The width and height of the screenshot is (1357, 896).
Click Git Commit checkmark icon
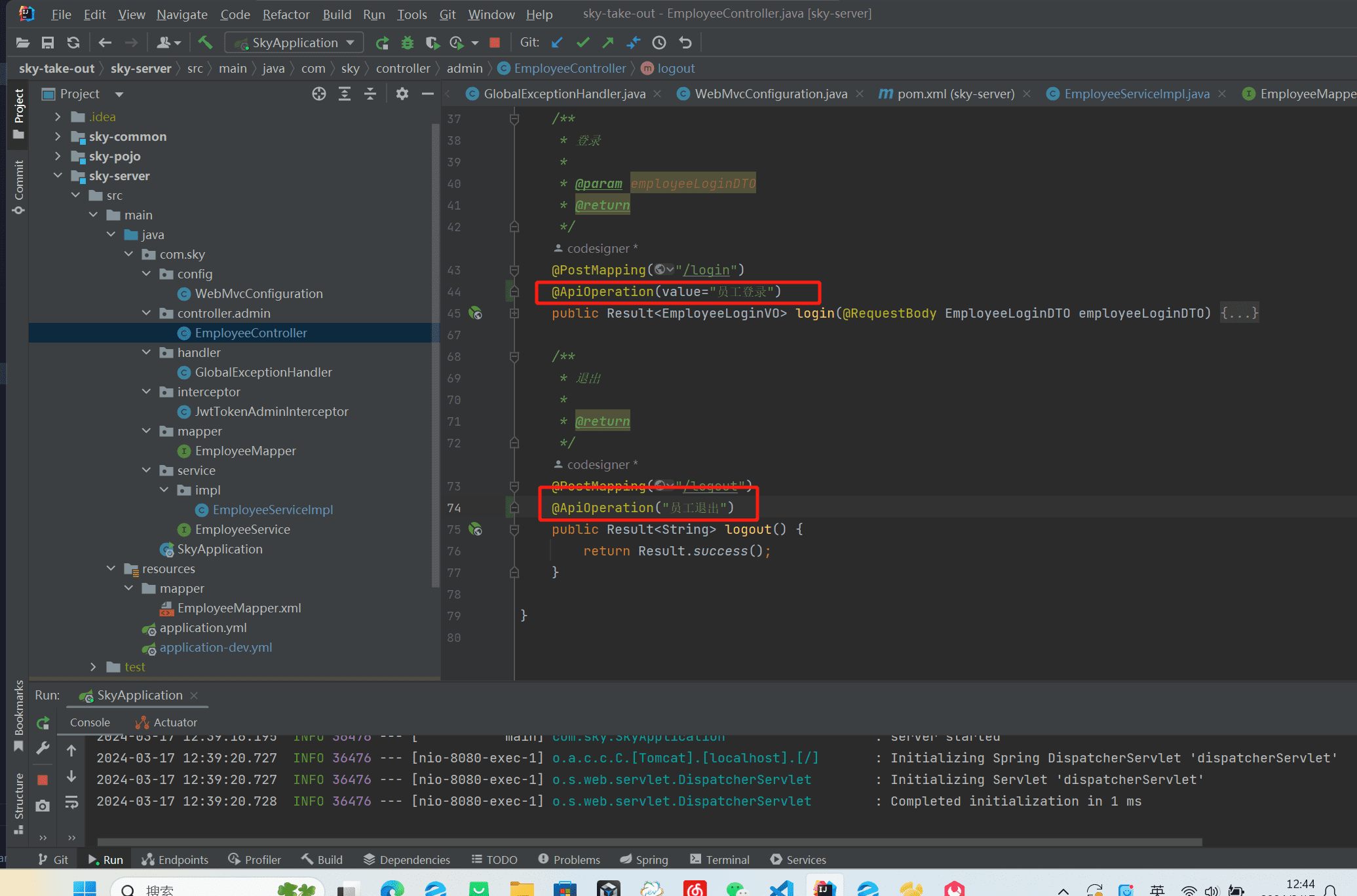[583, 43]
